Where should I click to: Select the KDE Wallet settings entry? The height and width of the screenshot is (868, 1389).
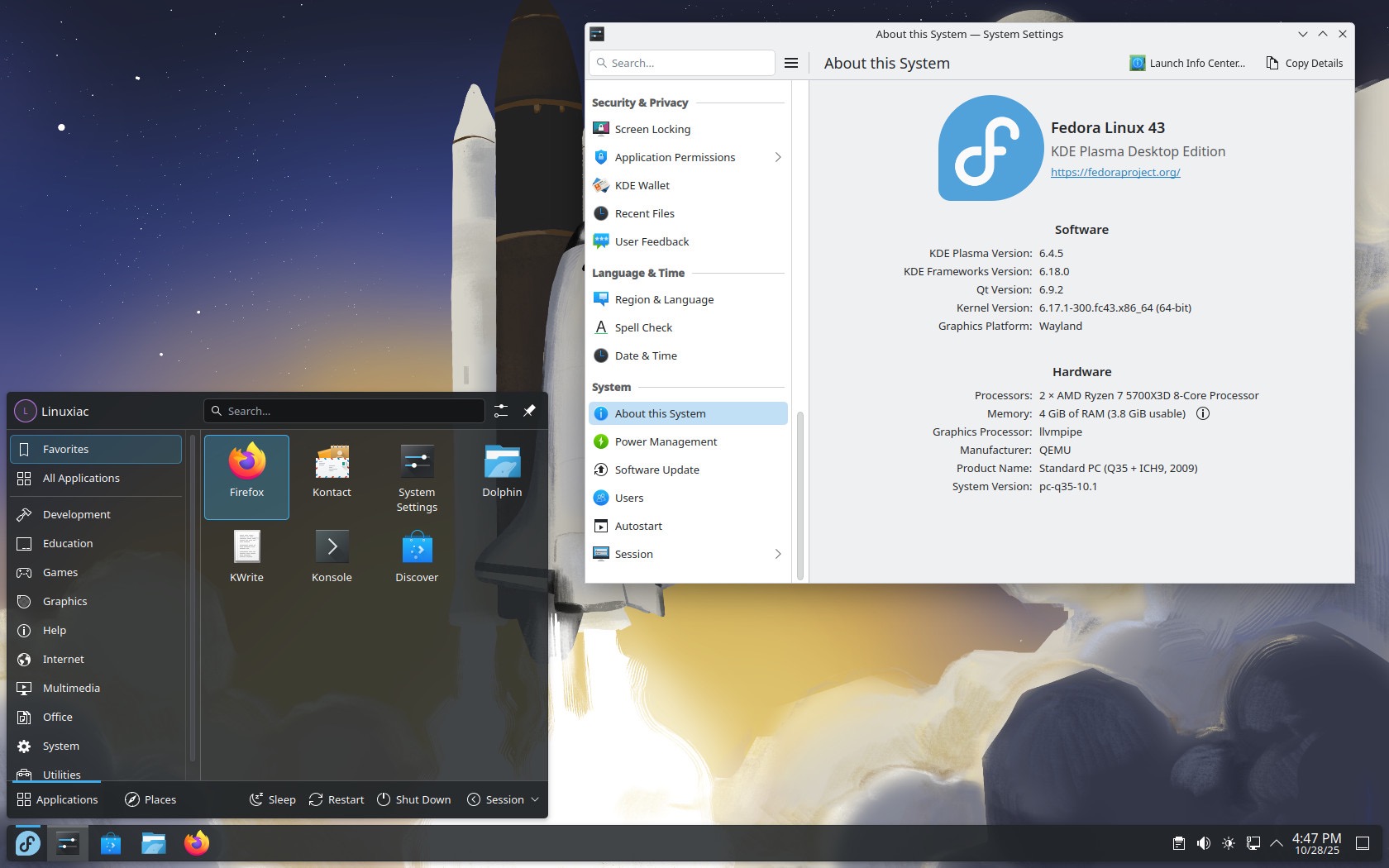click(641, 185)
